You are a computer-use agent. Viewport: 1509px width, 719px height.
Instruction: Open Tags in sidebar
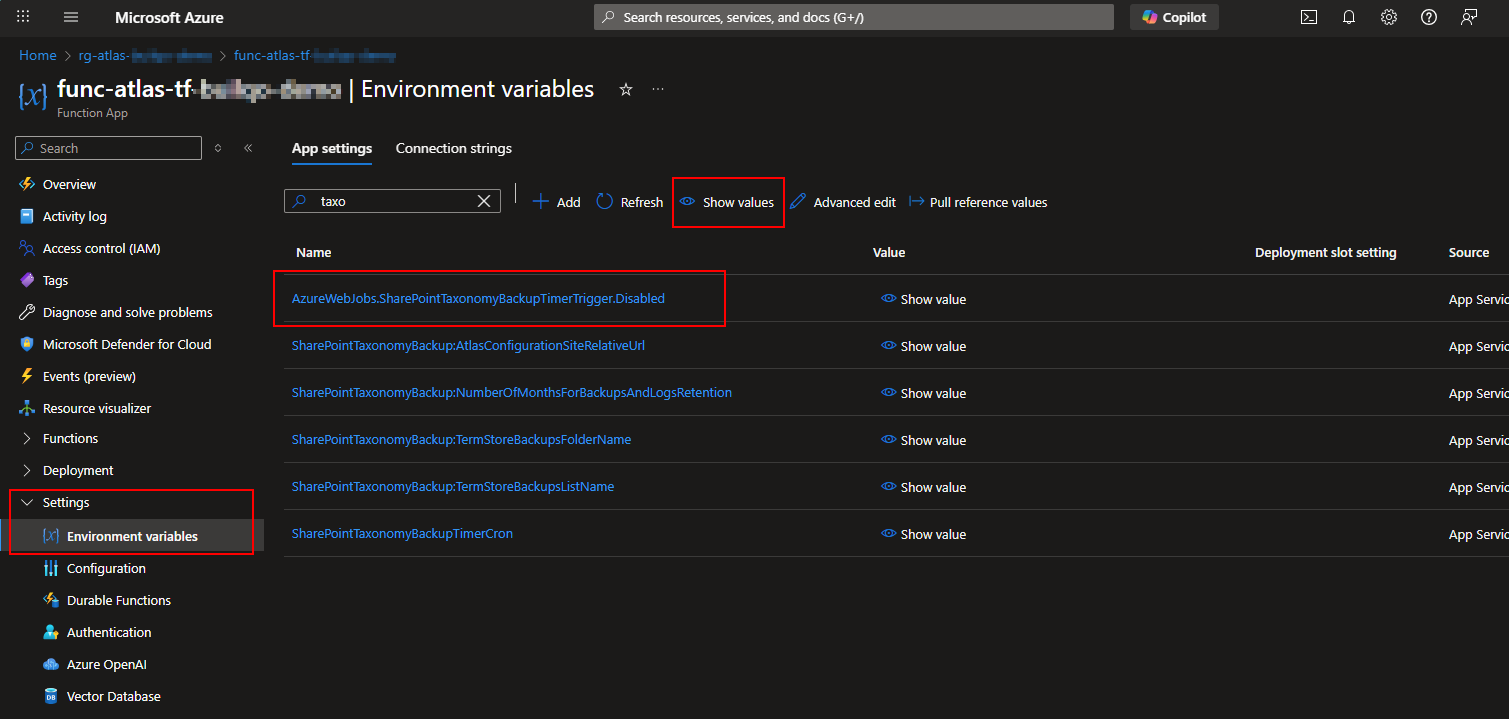[x=55, y=280]
